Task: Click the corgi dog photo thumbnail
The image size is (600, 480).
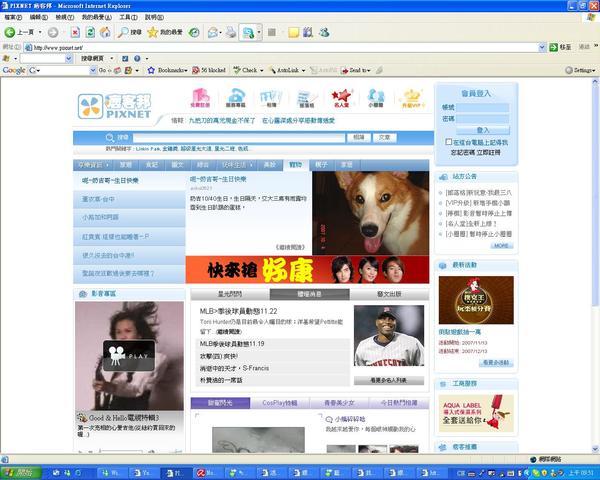Action: (370, 213)
